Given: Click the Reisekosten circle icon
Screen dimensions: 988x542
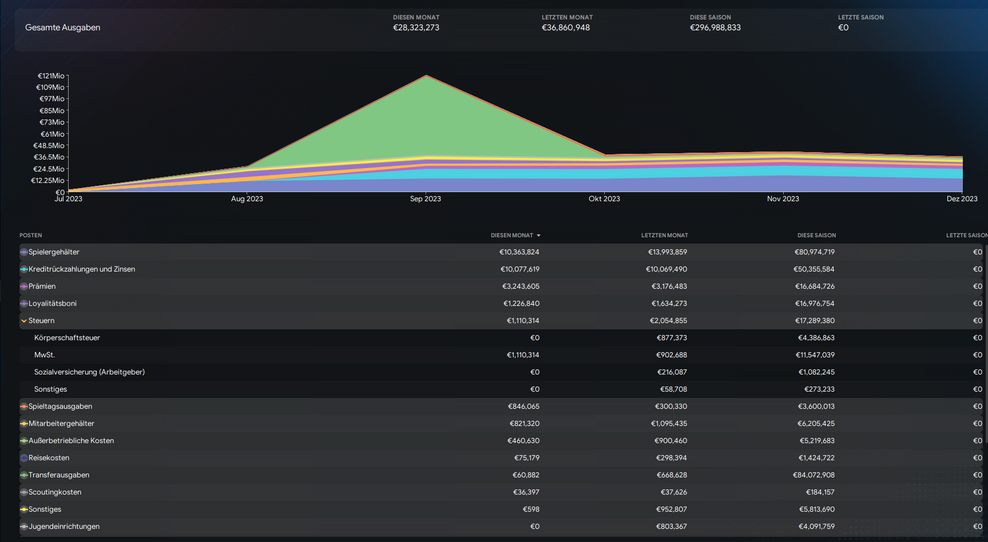Looking at the screenshot, I should [24, 458].
